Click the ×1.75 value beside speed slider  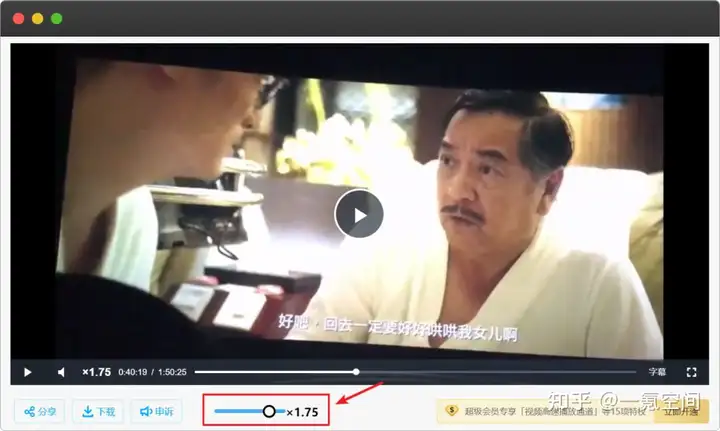tap(302, 412)
